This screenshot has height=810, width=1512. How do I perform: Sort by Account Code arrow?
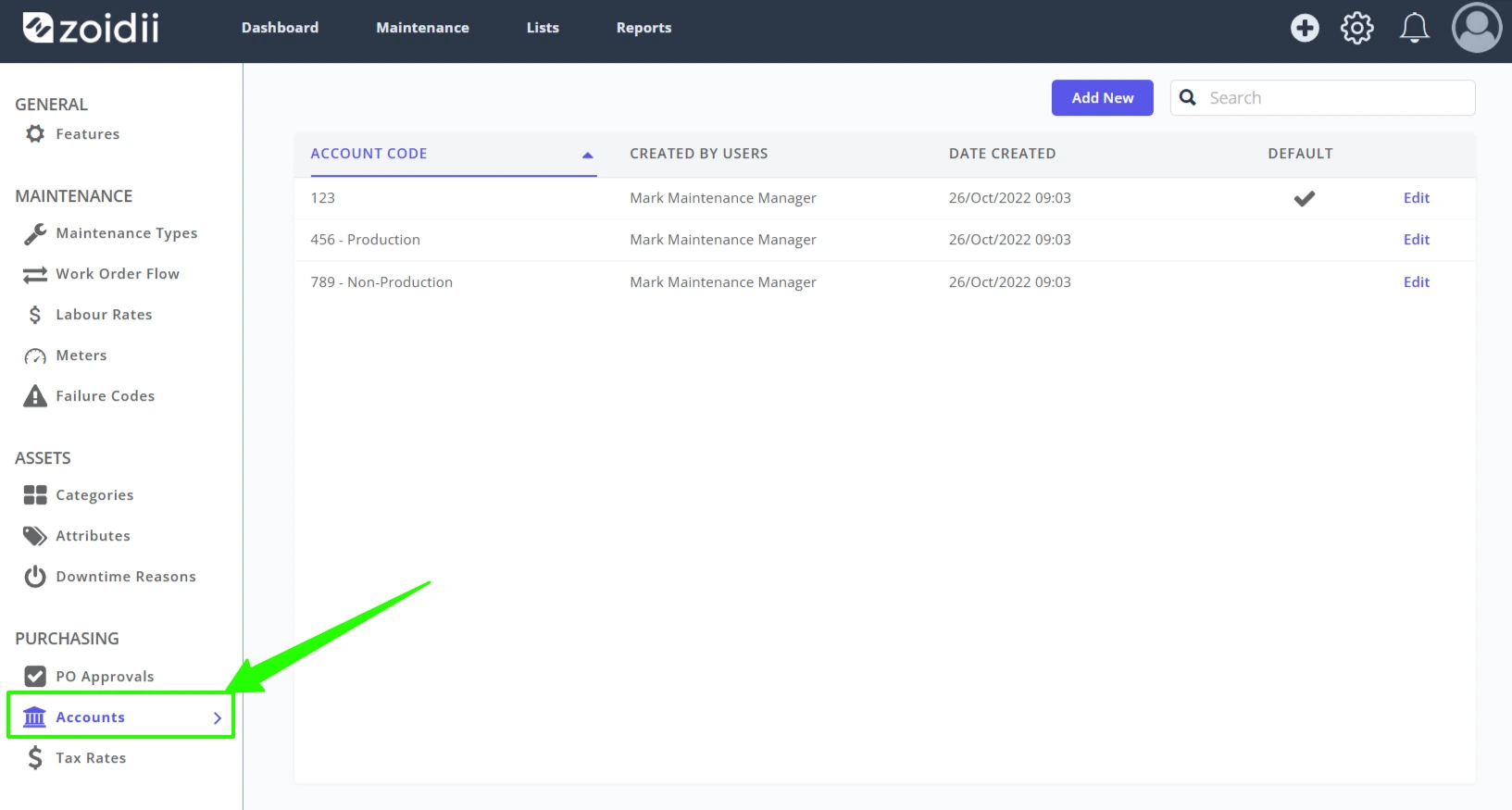coord(587,155)
